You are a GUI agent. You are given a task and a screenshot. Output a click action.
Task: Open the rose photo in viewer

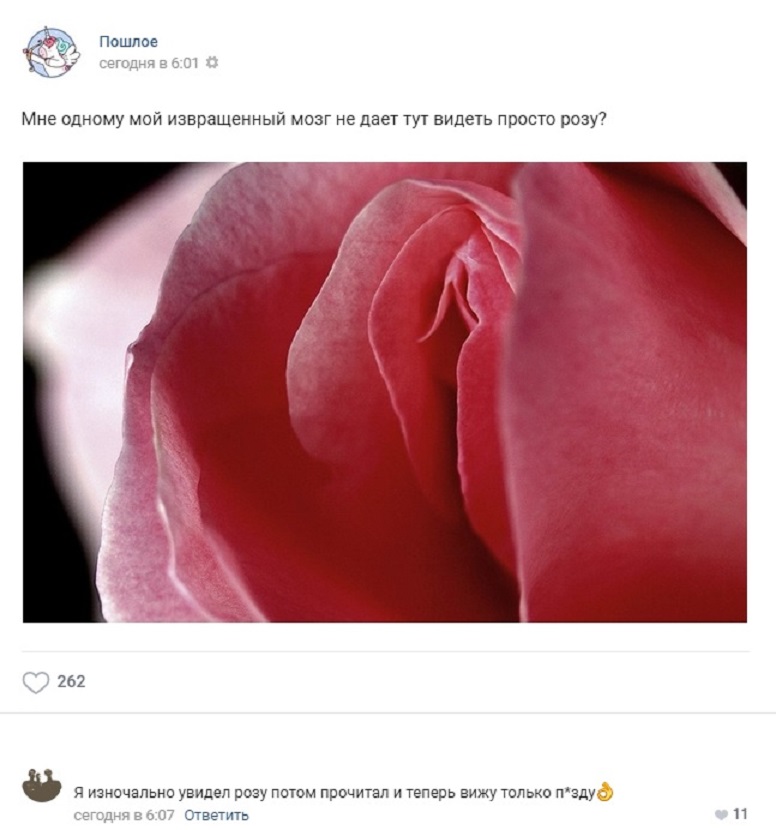point(385,392)
